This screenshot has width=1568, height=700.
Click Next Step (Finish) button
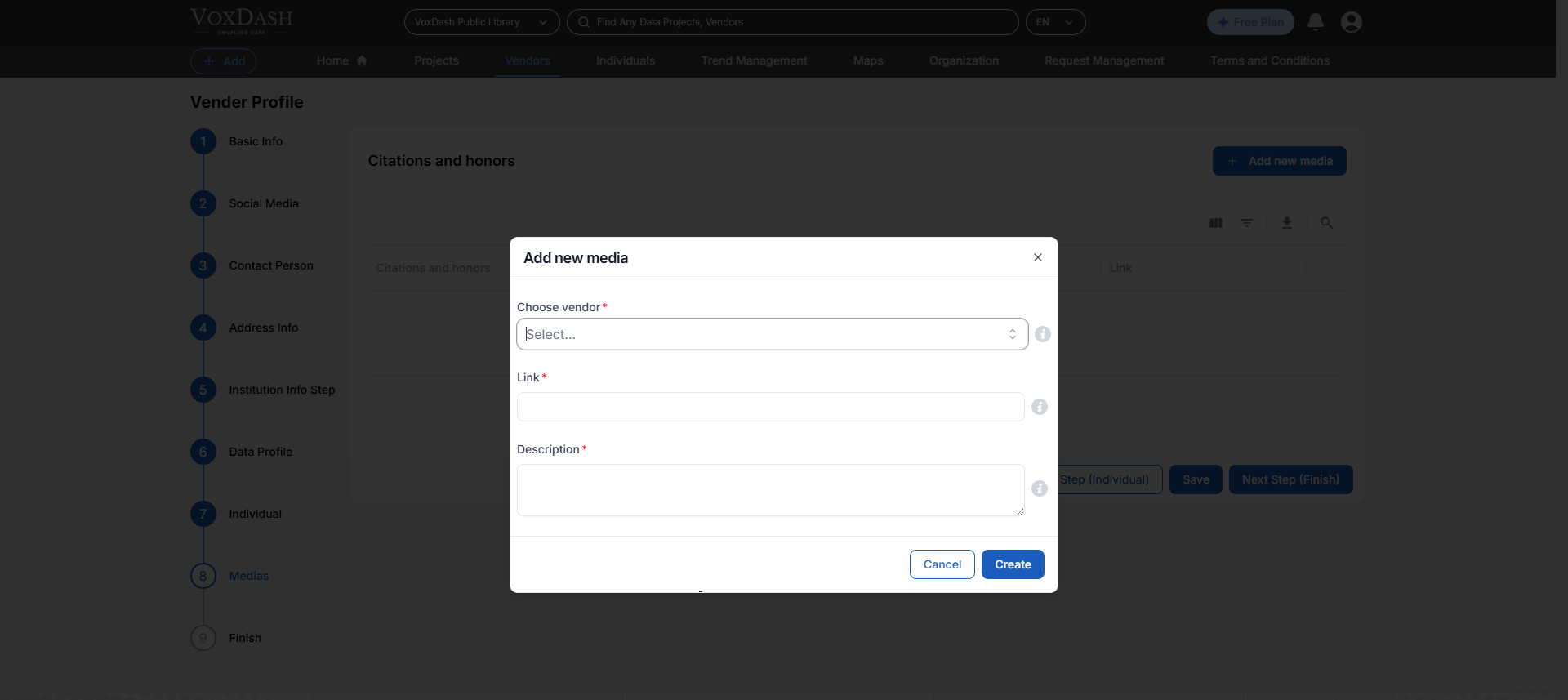1290,479
